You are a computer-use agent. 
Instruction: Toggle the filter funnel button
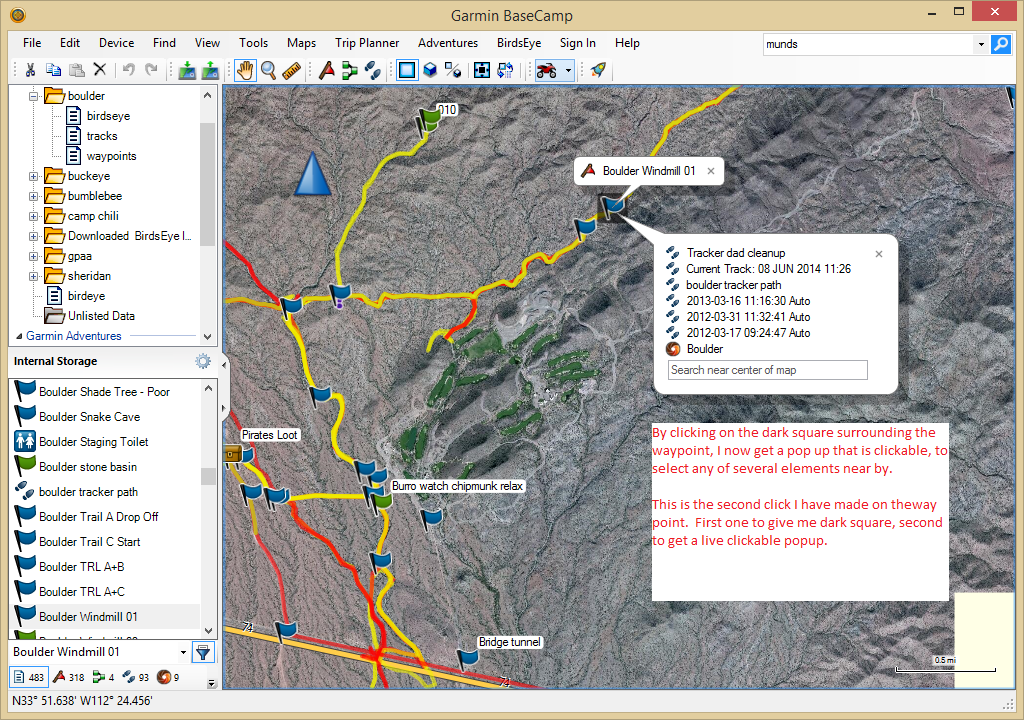(203, 653)
